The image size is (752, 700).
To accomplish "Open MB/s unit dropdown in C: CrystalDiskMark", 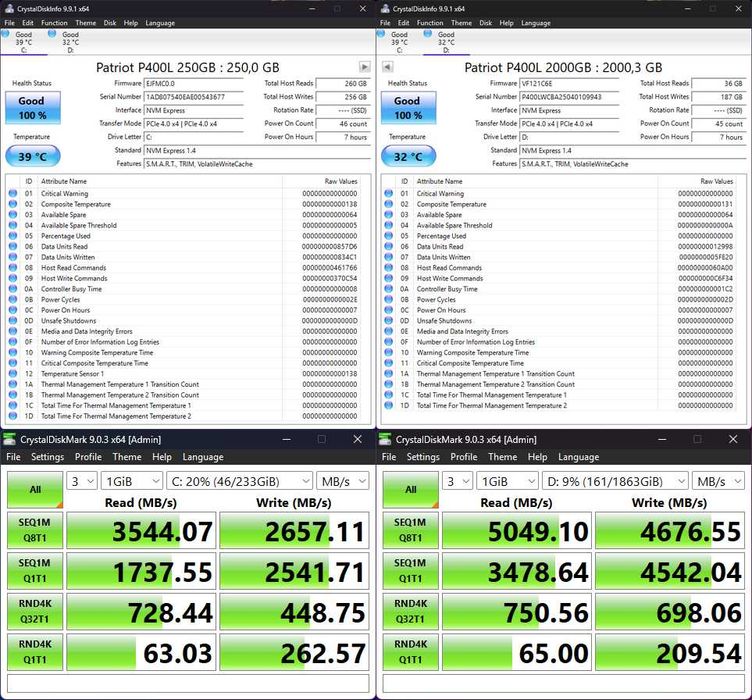I will point(343,481).
